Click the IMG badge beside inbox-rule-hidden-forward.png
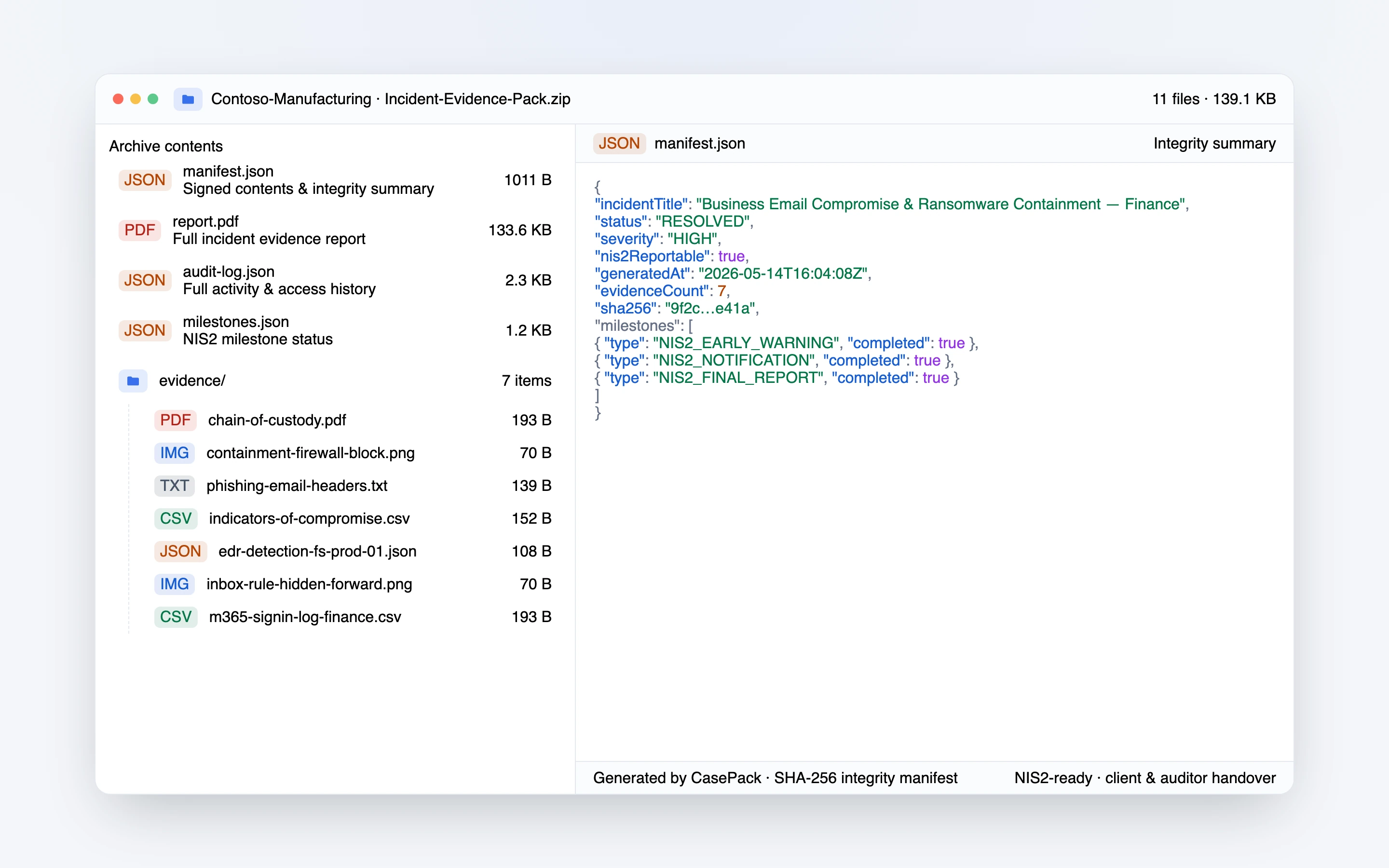The image size is (1389, 868). pos(175,584)
